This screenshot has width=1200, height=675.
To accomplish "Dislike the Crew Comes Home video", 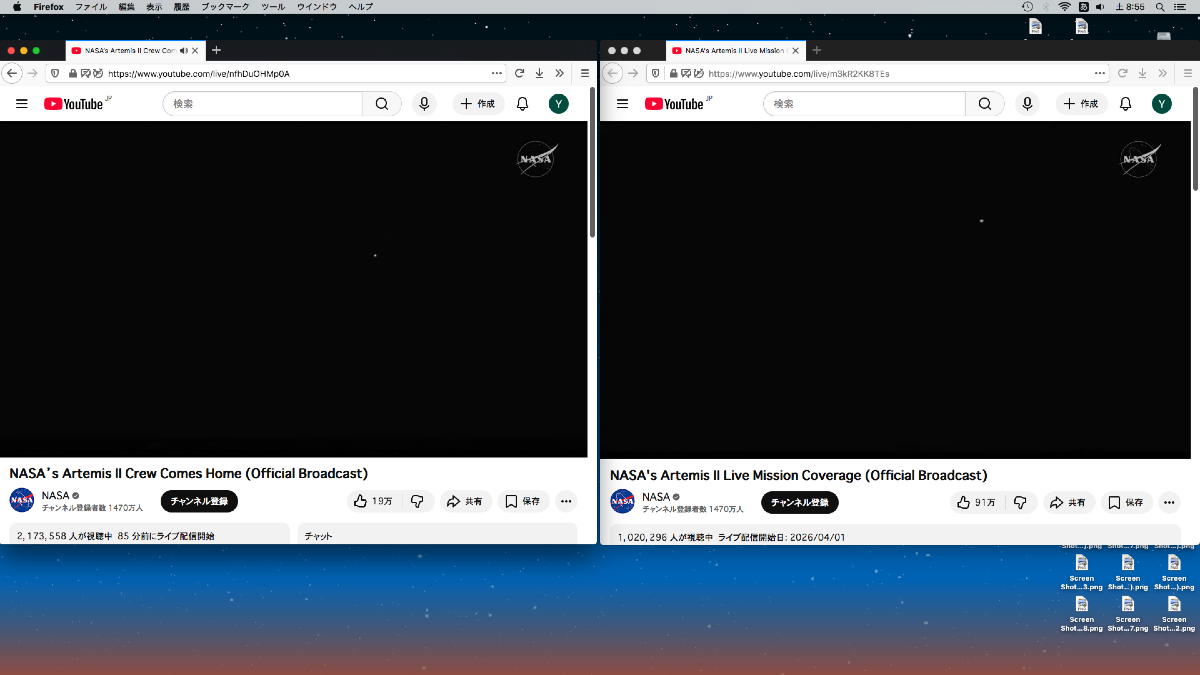I will pyautogui.click(x=418, y=501).
